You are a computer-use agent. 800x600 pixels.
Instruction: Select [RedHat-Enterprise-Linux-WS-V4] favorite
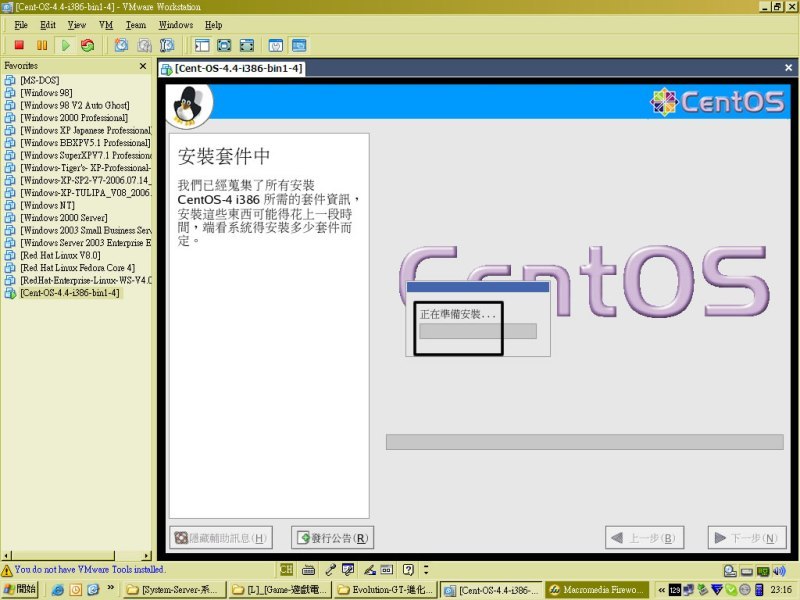click(x=86, y=280)
